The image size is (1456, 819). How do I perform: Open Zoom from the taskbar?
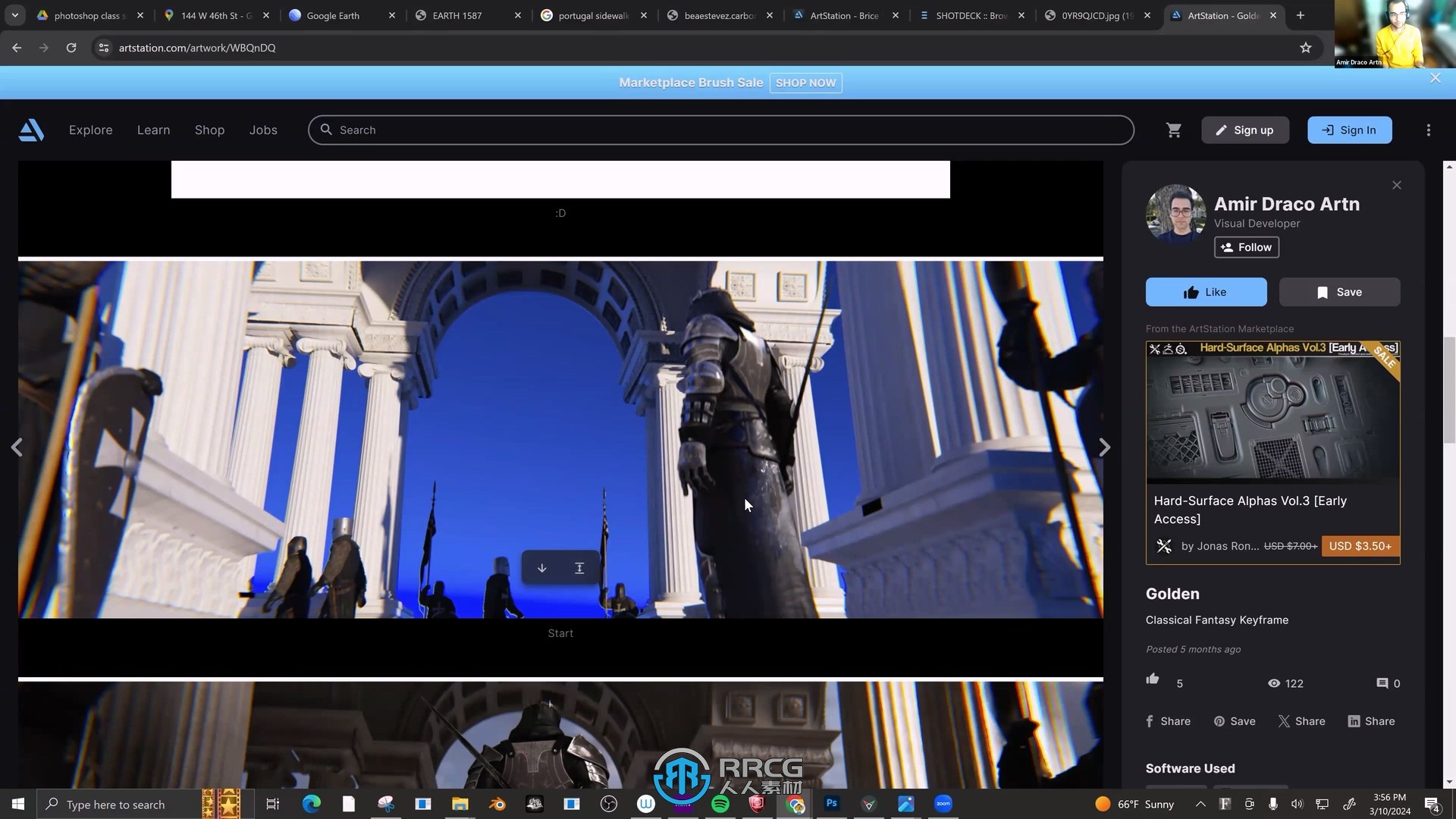click(x=943, y=804)
